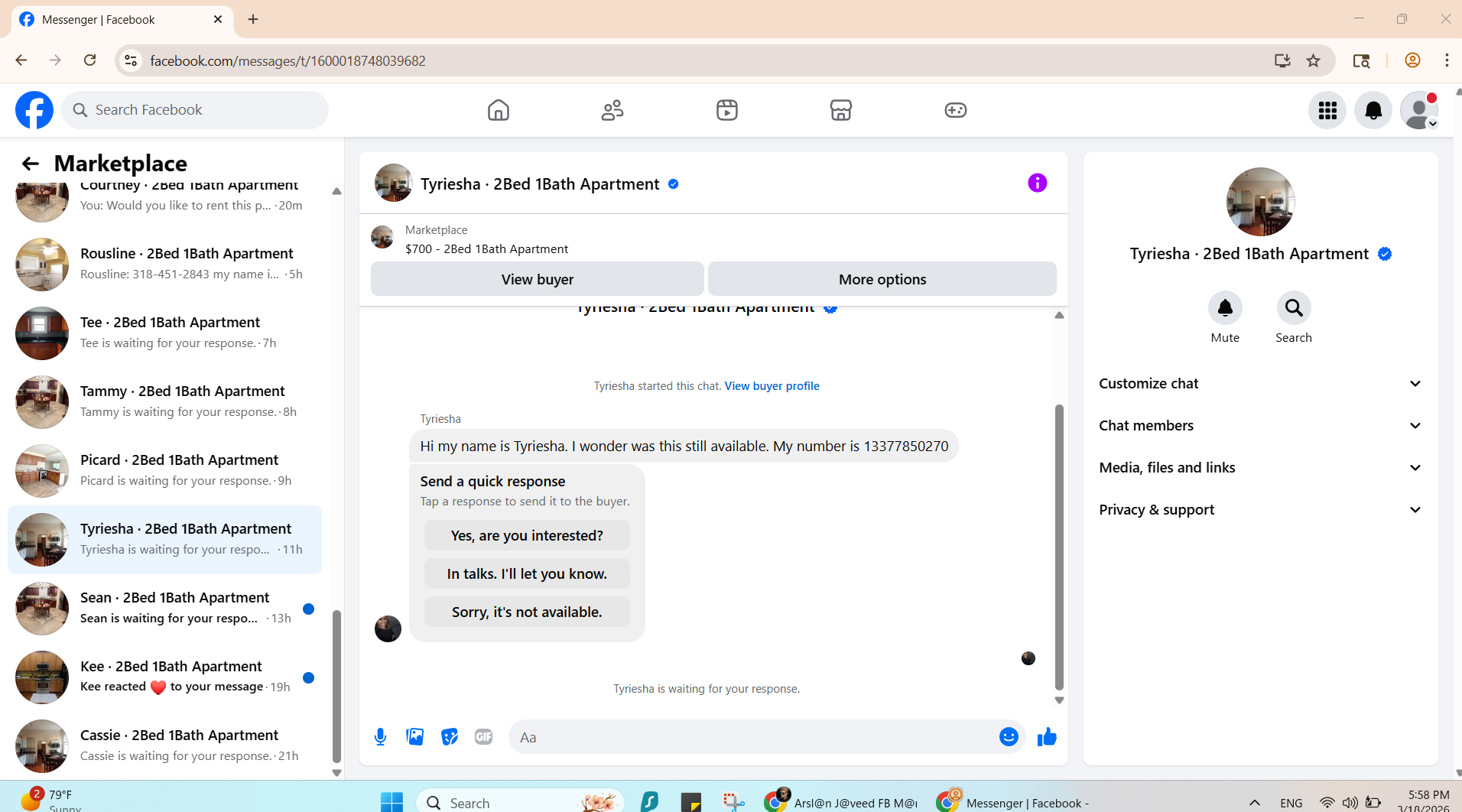Open conversation information purple icon

[x=1037, y=183]
